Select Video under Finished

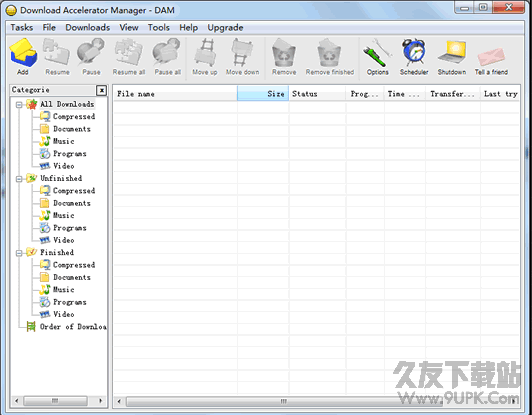pyautogui.click(x=63, y=314)
